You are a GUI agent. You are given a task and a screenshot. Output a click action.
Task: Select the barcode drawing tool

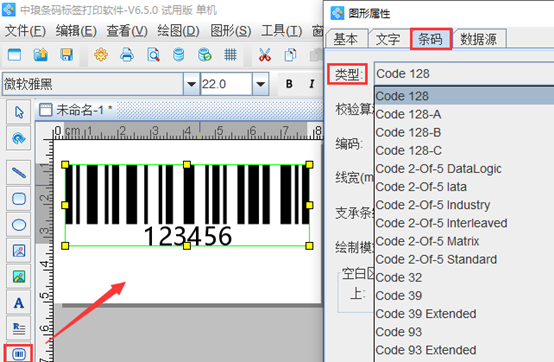(x=19, y=354)
